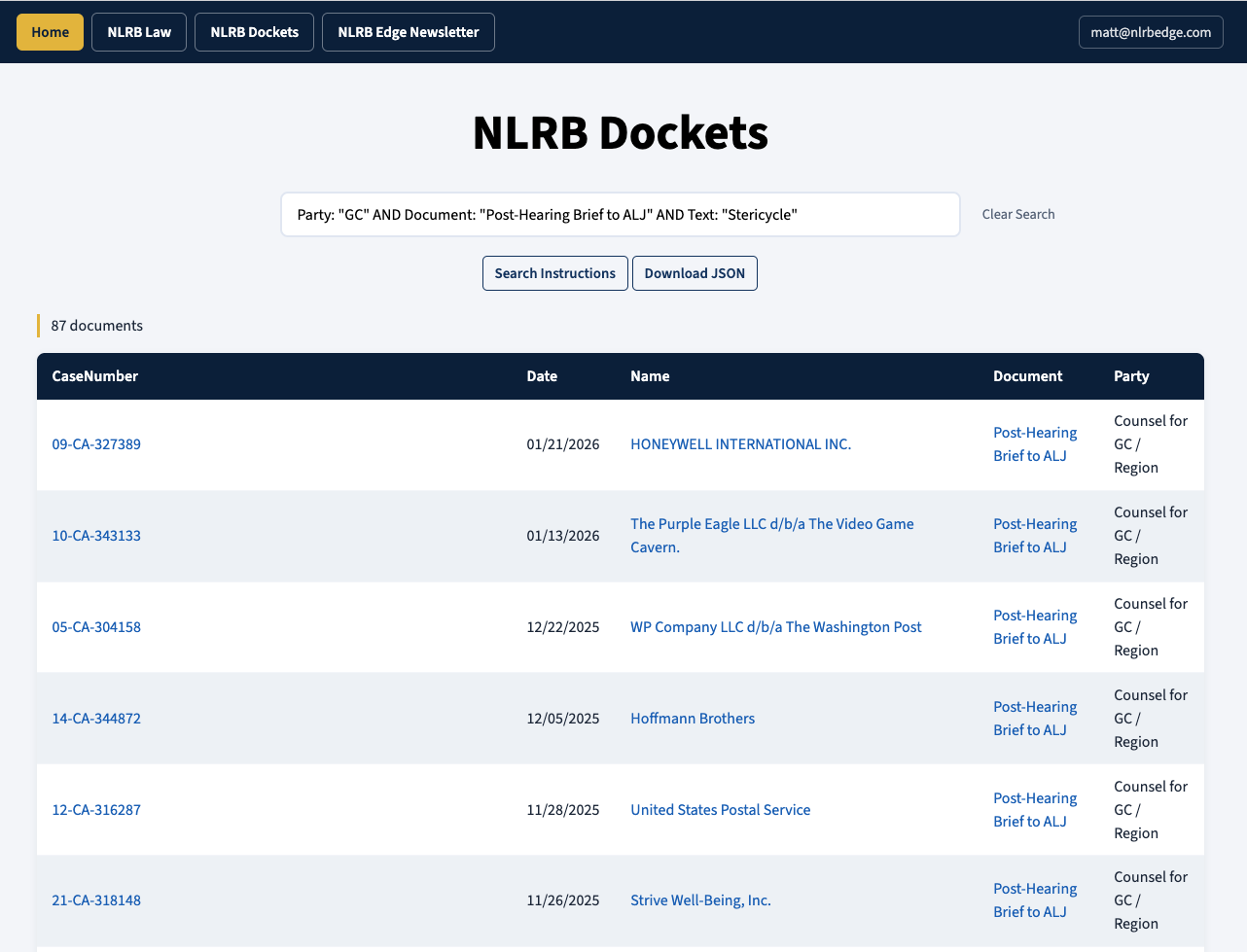Open United States Postal Service link
The image size is (1247, 952).
click(720, 810)
